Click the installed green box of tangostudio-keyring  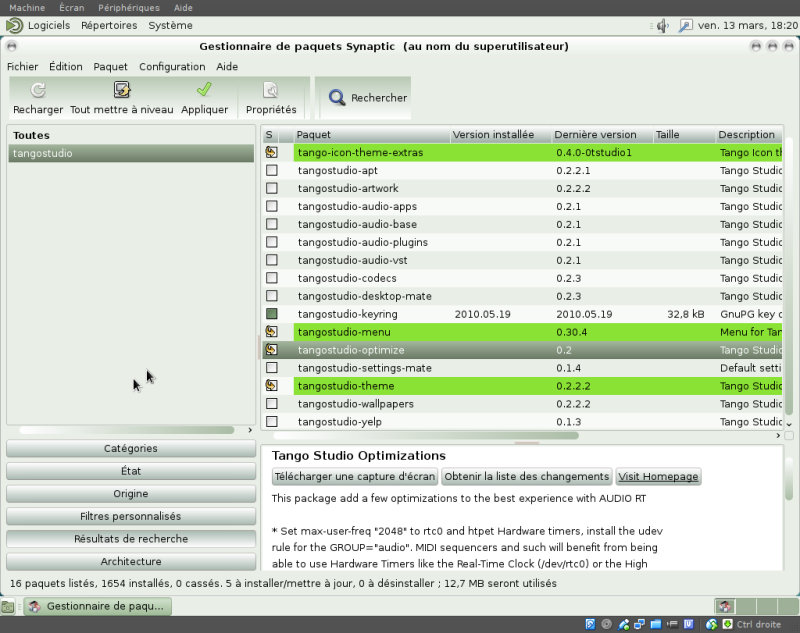point(272,314)
